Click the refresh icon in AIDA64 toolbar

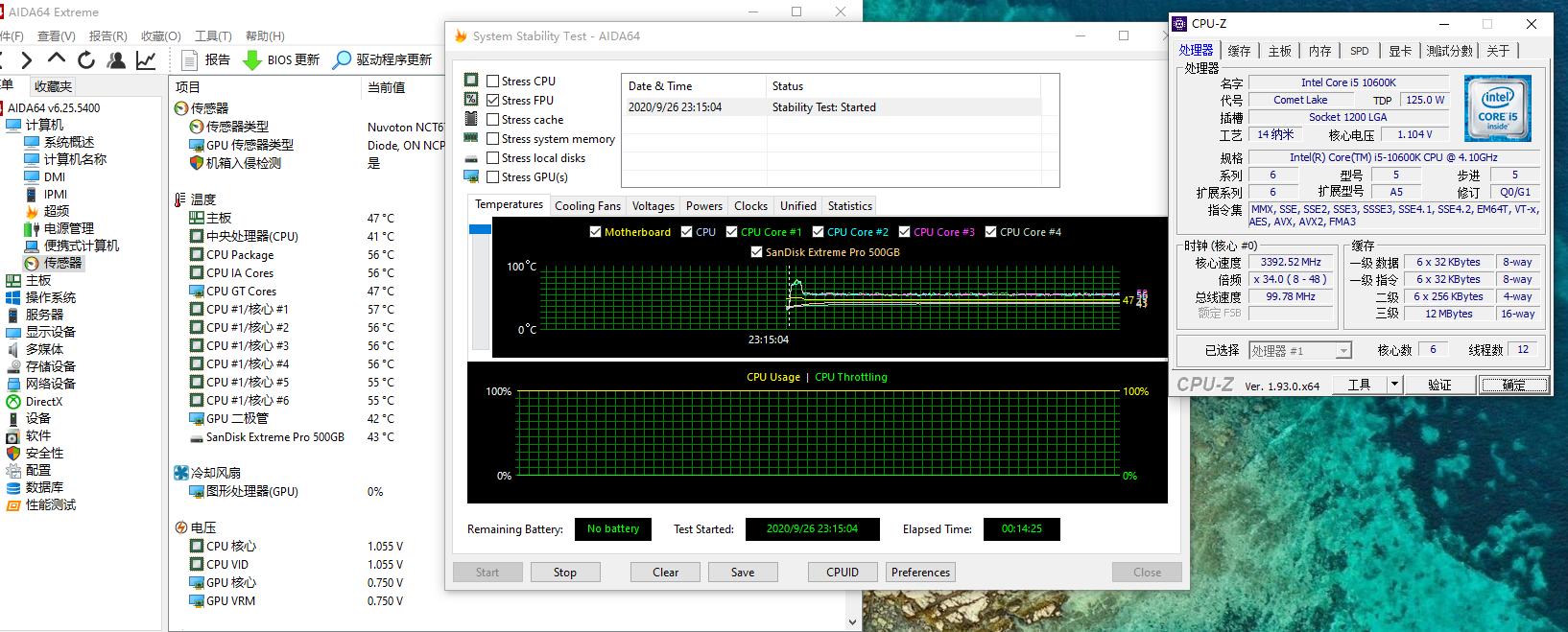tap(86, 60)
